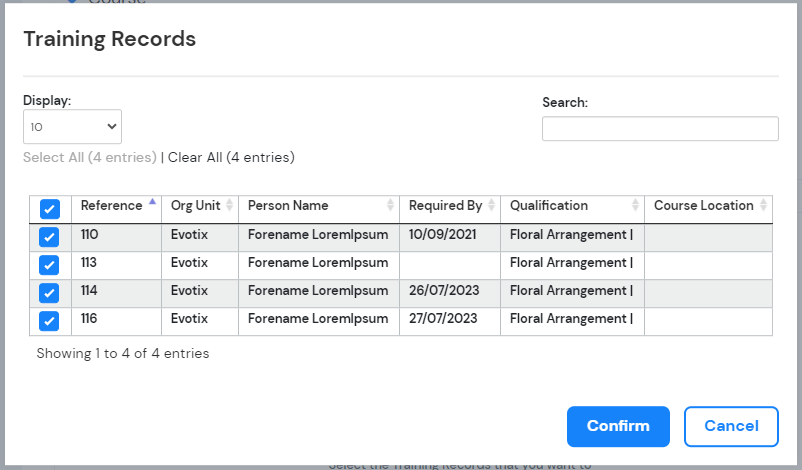Image resolution: width=802 pixels, height=470 pixels.
Task: Click Evotix in row 113
Action: click(189, 262)
